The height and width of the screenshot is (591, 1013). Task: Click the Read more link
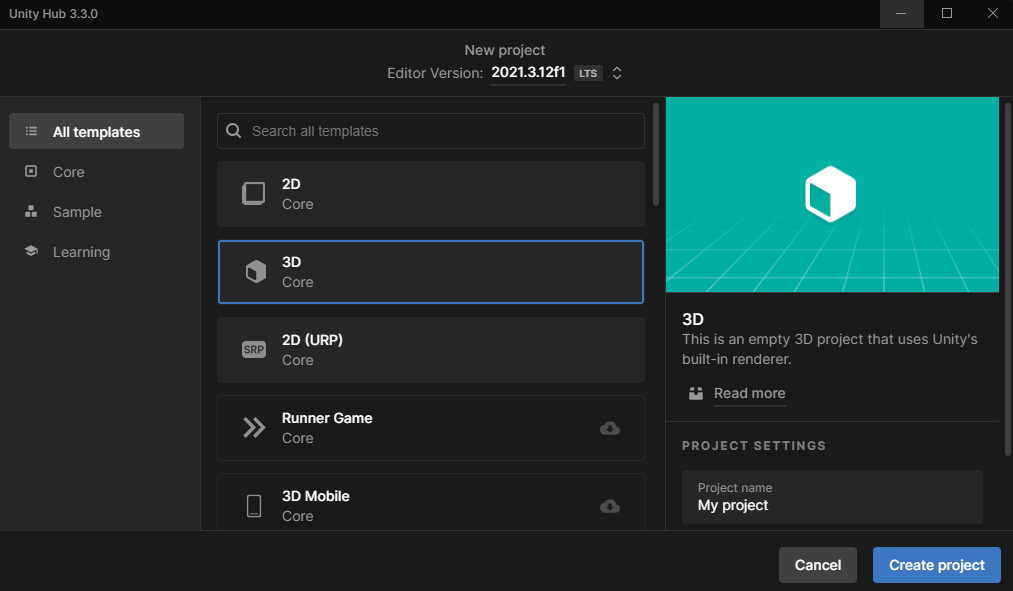[749, 393]
